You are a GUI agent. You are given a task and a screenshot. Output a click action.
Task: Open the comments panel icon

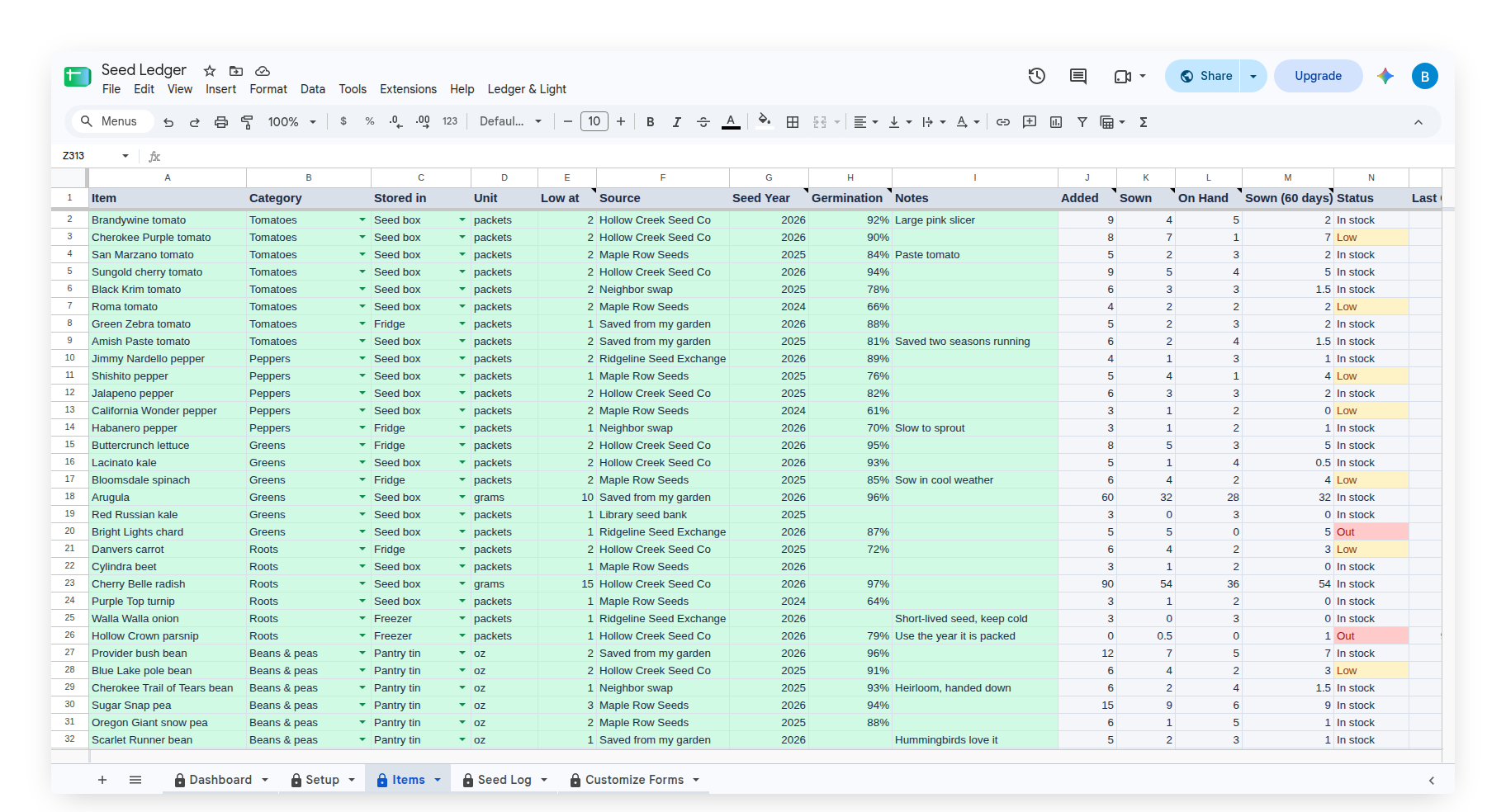point(1078,76)
